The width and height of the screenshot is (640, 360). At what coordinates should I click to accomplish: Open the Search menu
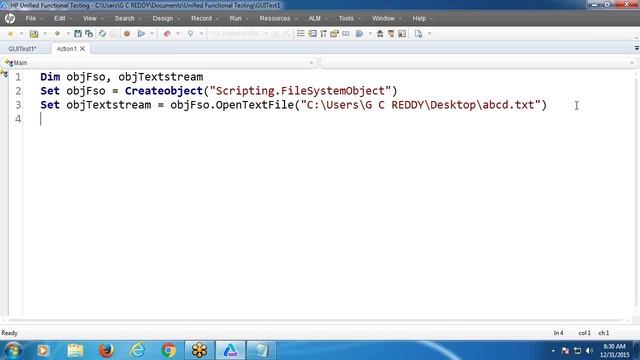click(124, 18)
